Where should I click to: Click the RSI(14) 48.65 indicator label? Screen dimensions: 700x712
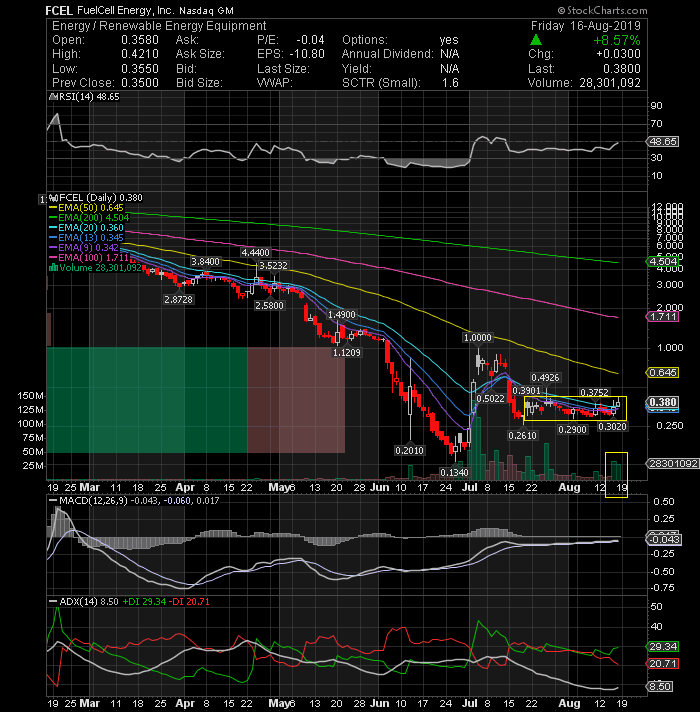[84, 97]
